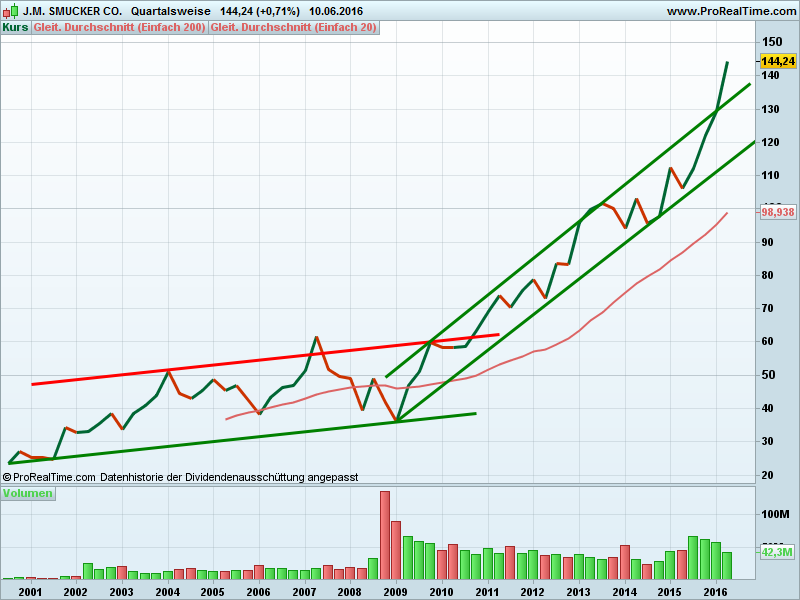Image resolution: width=800 pixels, height=600 pixels.
Task: Click the © ProRealTime.com copyright text
Action: pyautogui.click(x=49, y=478)
